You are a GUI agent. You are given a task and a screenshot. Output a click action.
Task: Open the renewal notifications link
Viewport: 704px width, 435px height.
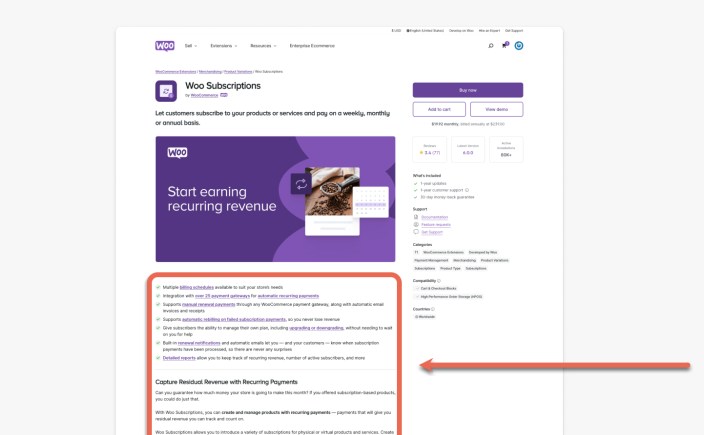click(199, 343)
